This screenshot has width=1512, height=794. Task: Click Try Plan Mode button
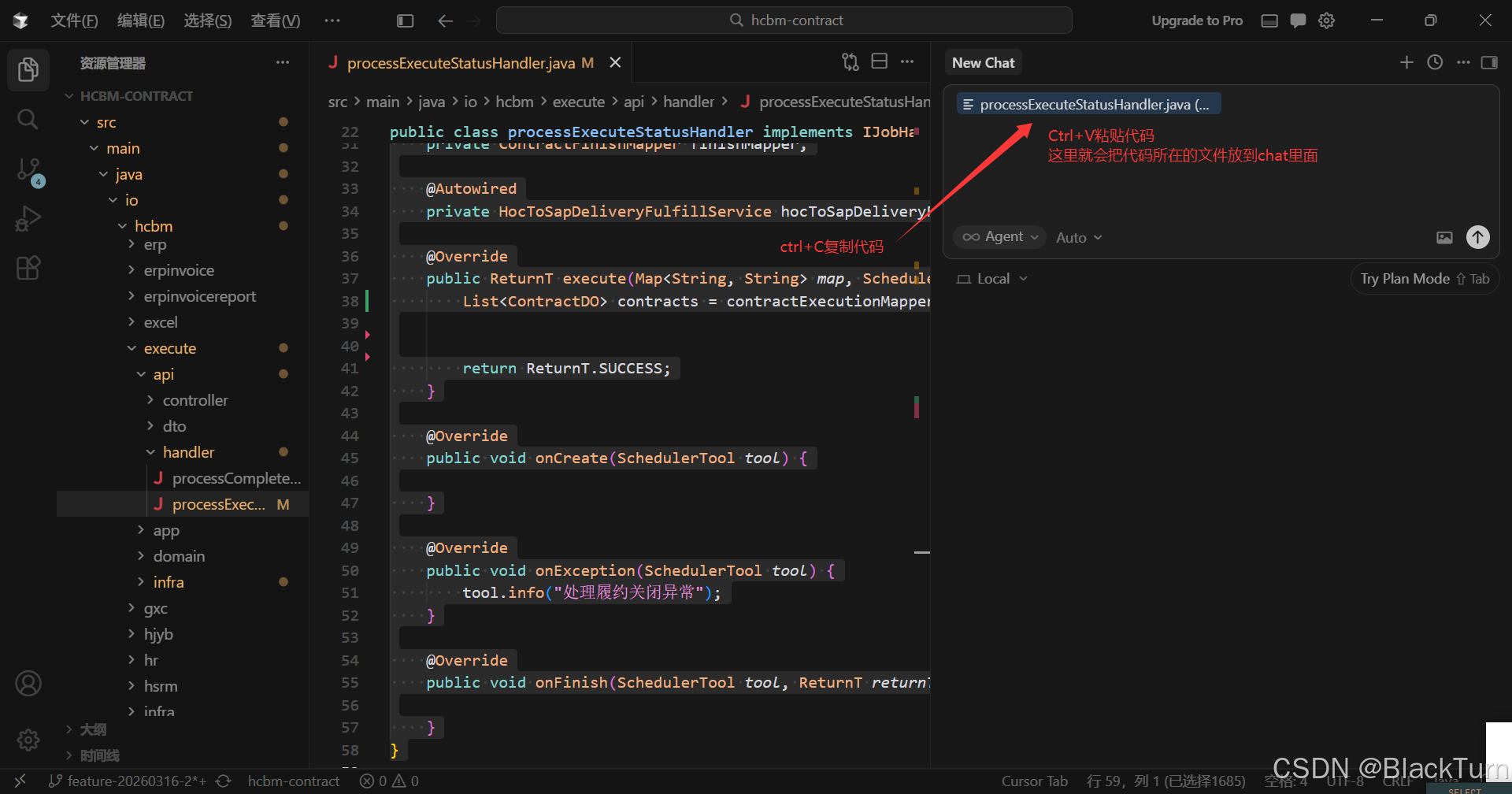pyautogui.click(x=1425, y=279)
